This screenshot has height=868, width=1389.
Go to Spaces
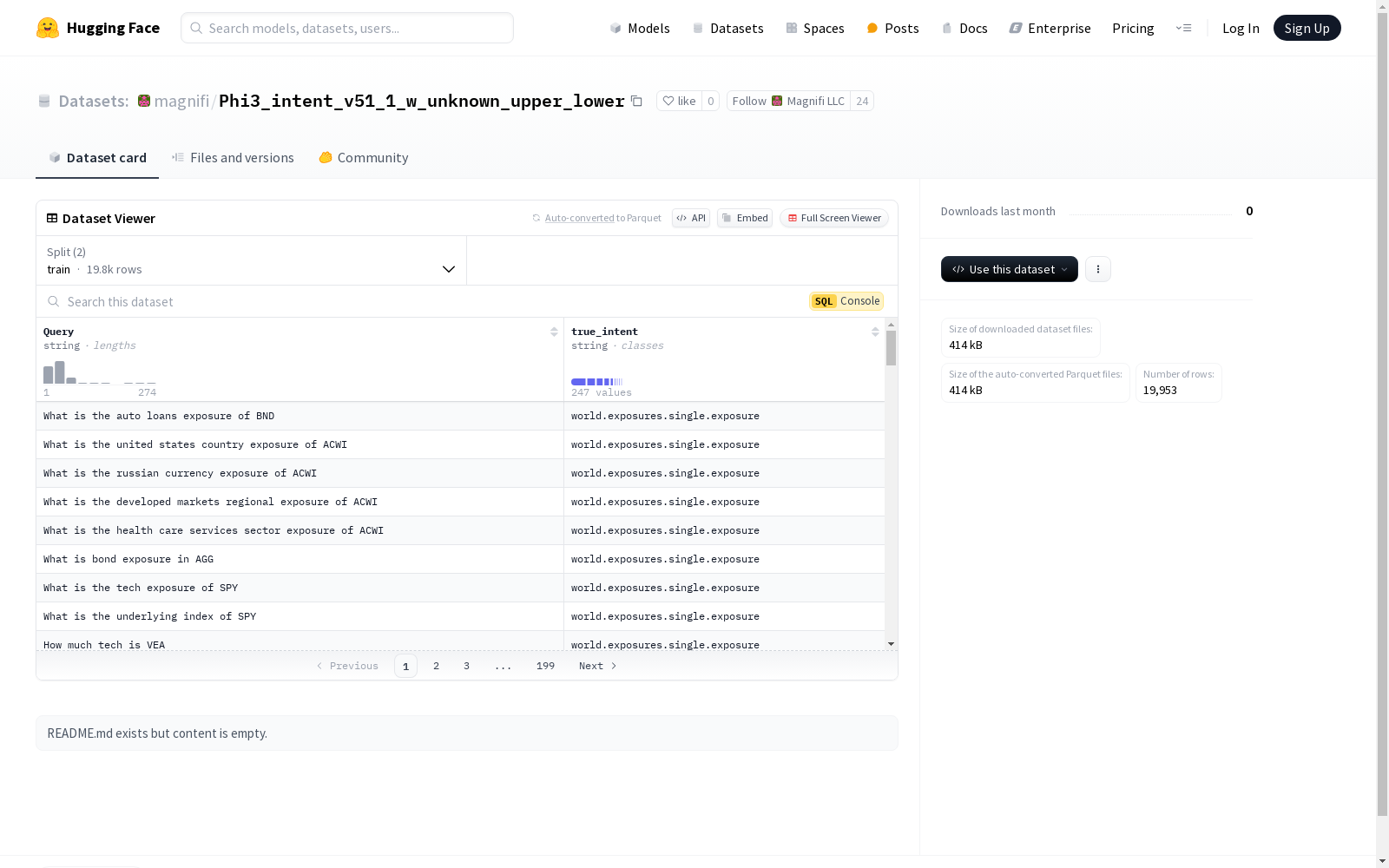814,28
